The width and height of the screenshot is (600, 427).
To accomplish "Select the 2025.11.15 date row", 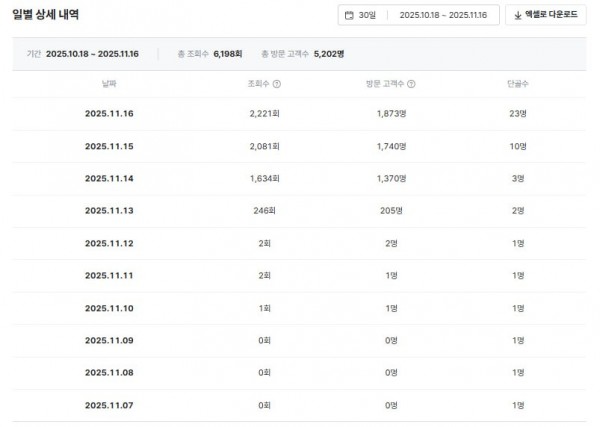I will pos(108,146).
